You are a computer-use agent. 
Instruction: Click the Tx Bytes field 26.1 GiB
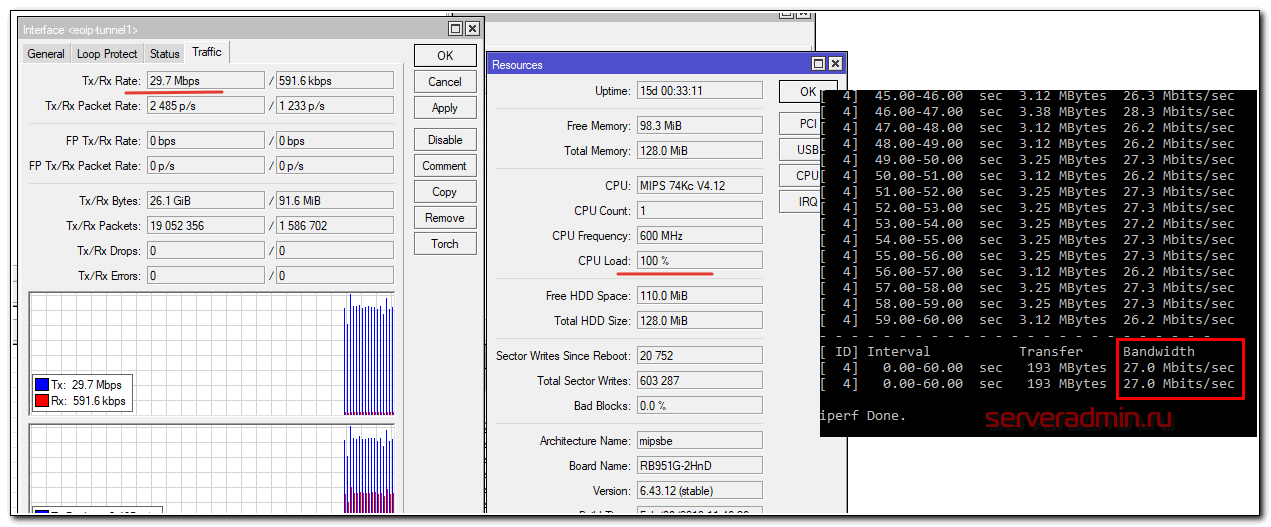205,201
